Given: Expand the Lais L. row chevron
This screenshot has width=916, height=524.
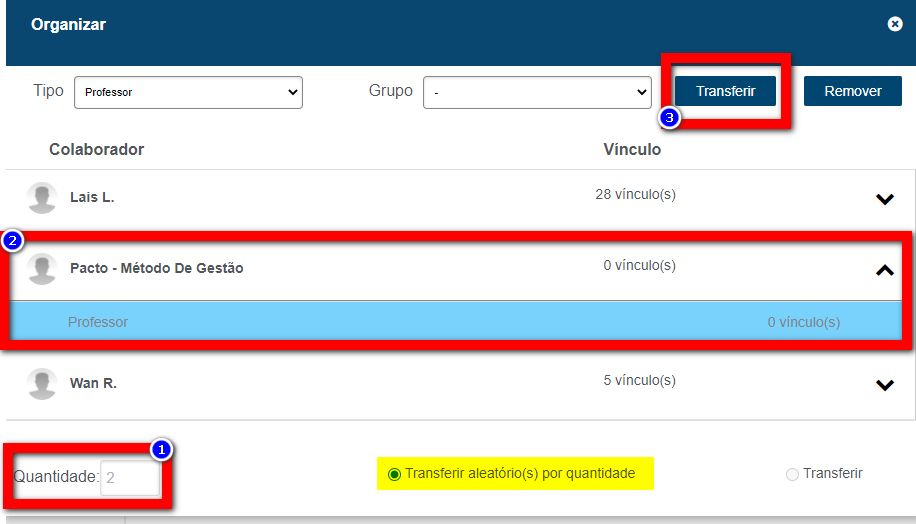Looking at the screenshot, I should 884,199.
